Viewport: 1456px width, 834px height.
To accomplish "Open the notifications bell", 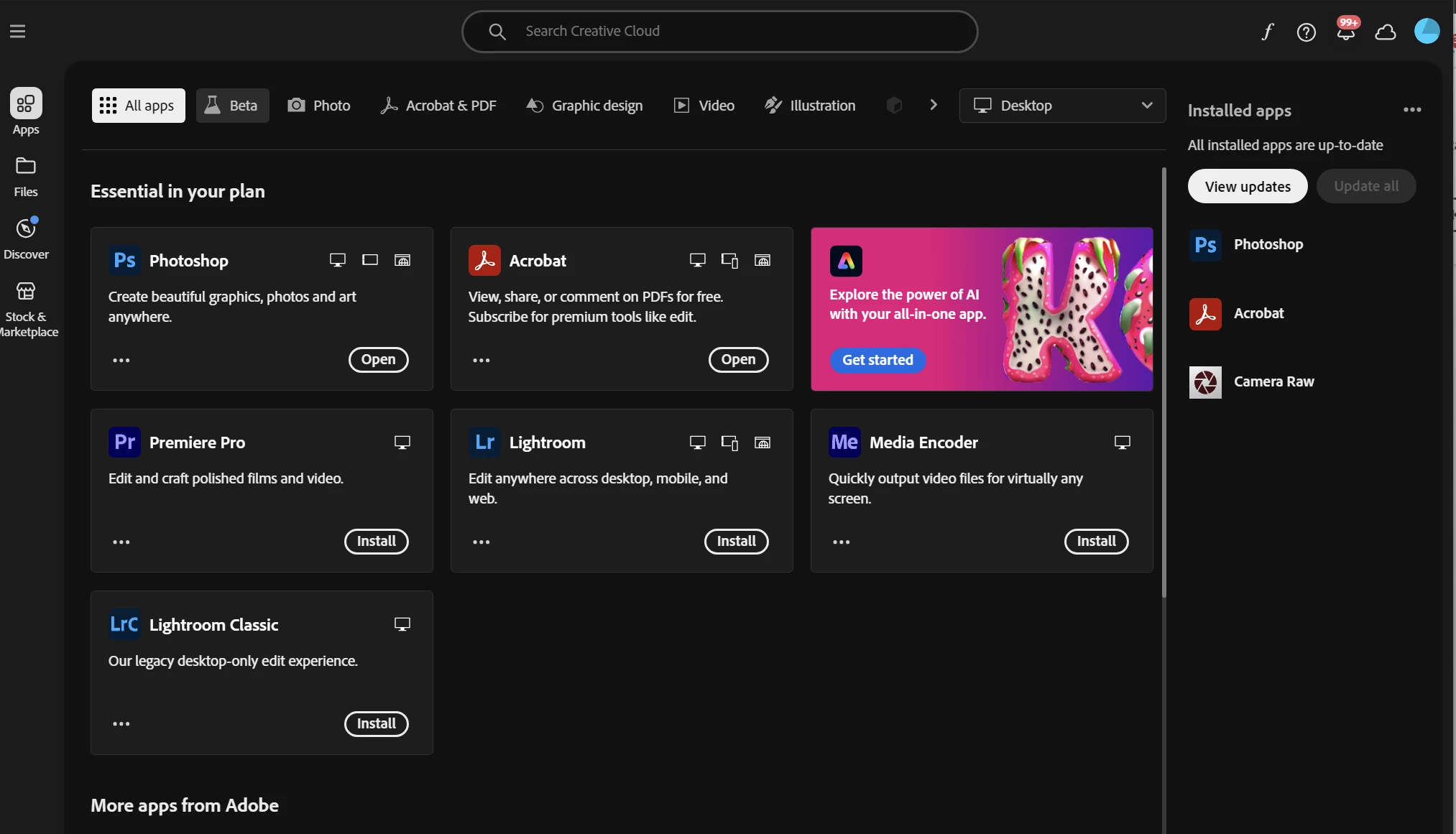I will pos(1345,33).
